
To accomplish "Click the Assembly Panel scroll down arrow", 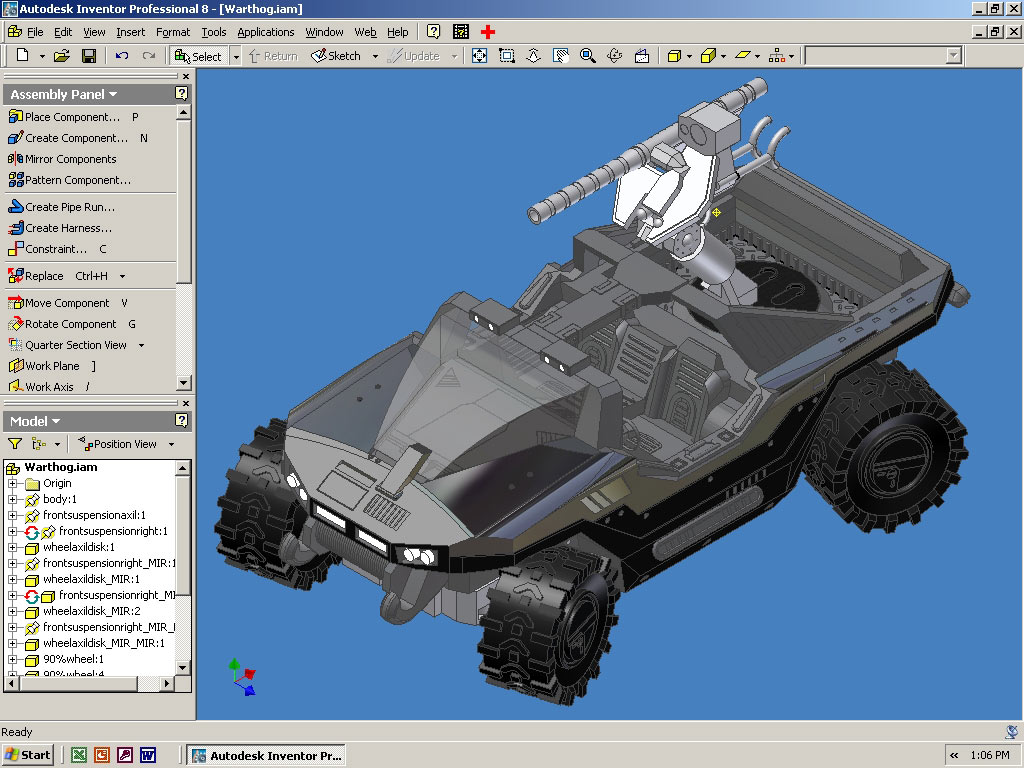I will pyautogui.click(x=184, y=383).
